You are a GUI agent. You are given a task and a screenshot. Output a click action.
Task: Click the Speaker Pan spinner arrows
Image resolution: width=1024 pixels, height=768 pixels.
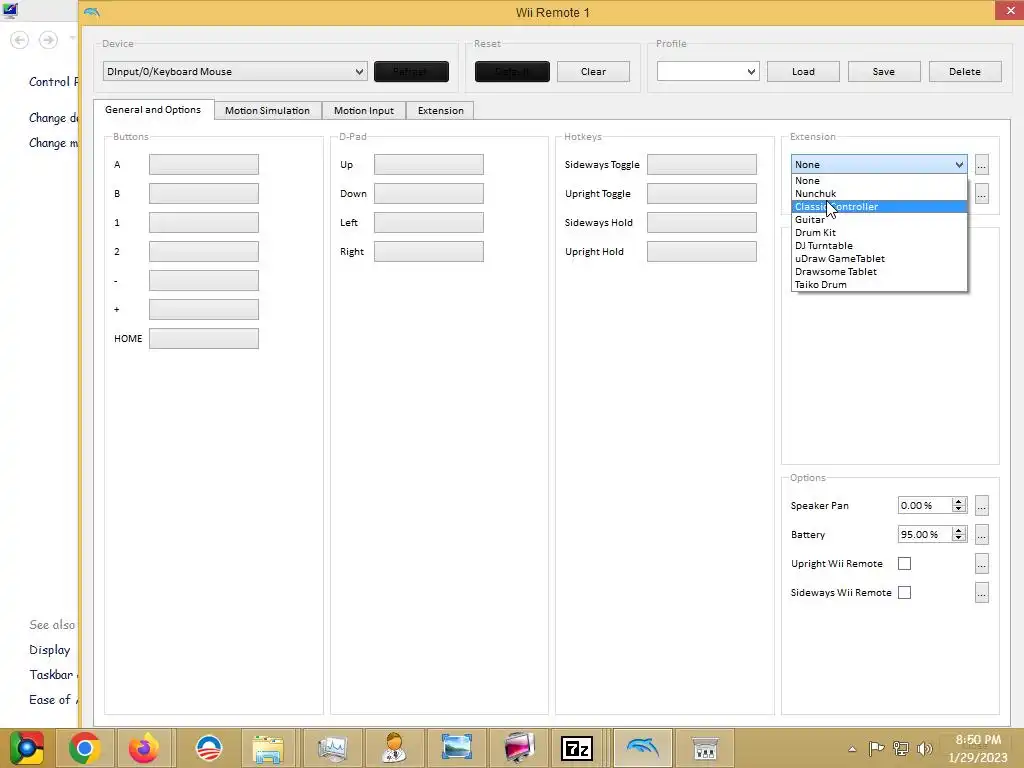click(959, 505)
